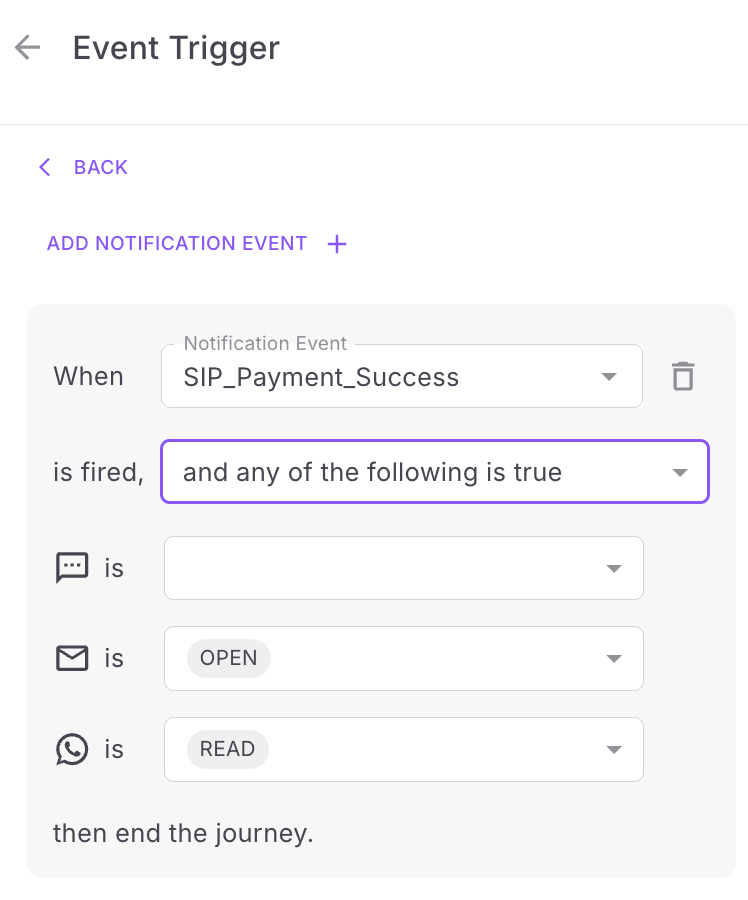
Task: Click the caret in the condition selector
Action: point(680,473)
